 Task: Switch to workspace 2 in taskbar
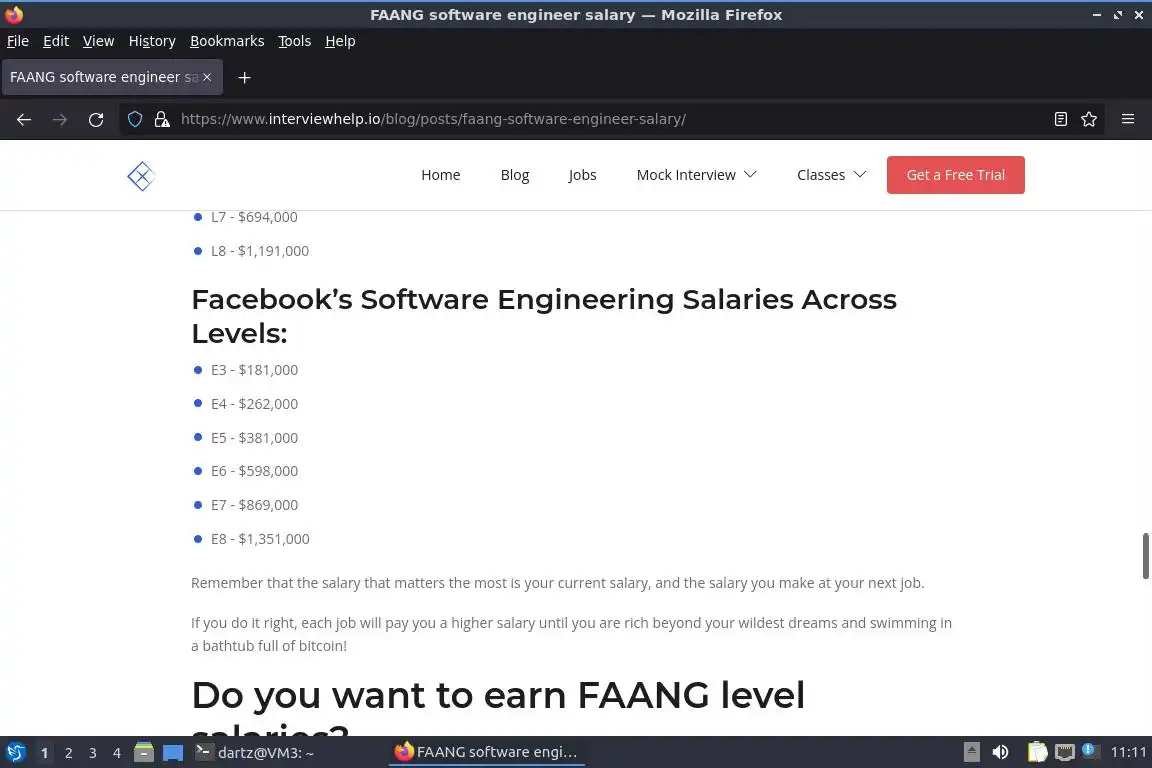68,753
